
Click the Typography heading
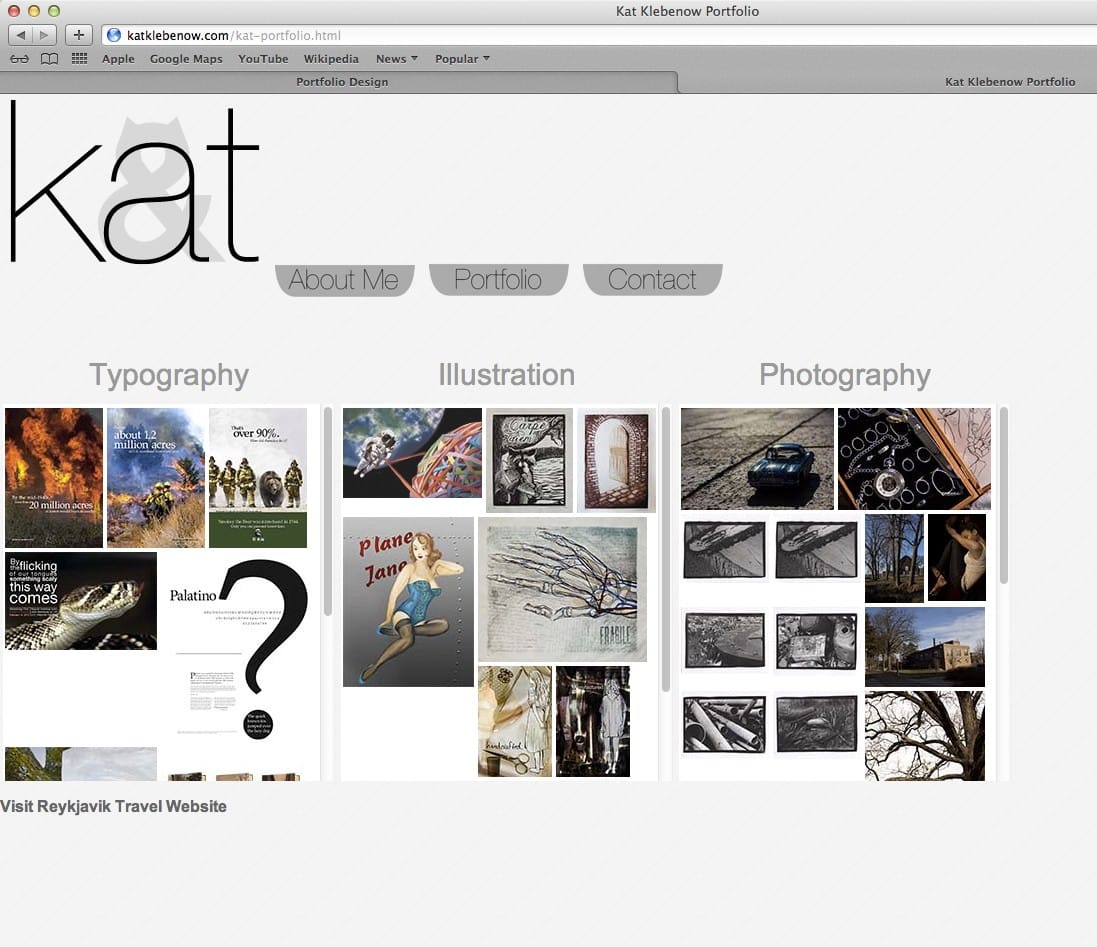169,376
